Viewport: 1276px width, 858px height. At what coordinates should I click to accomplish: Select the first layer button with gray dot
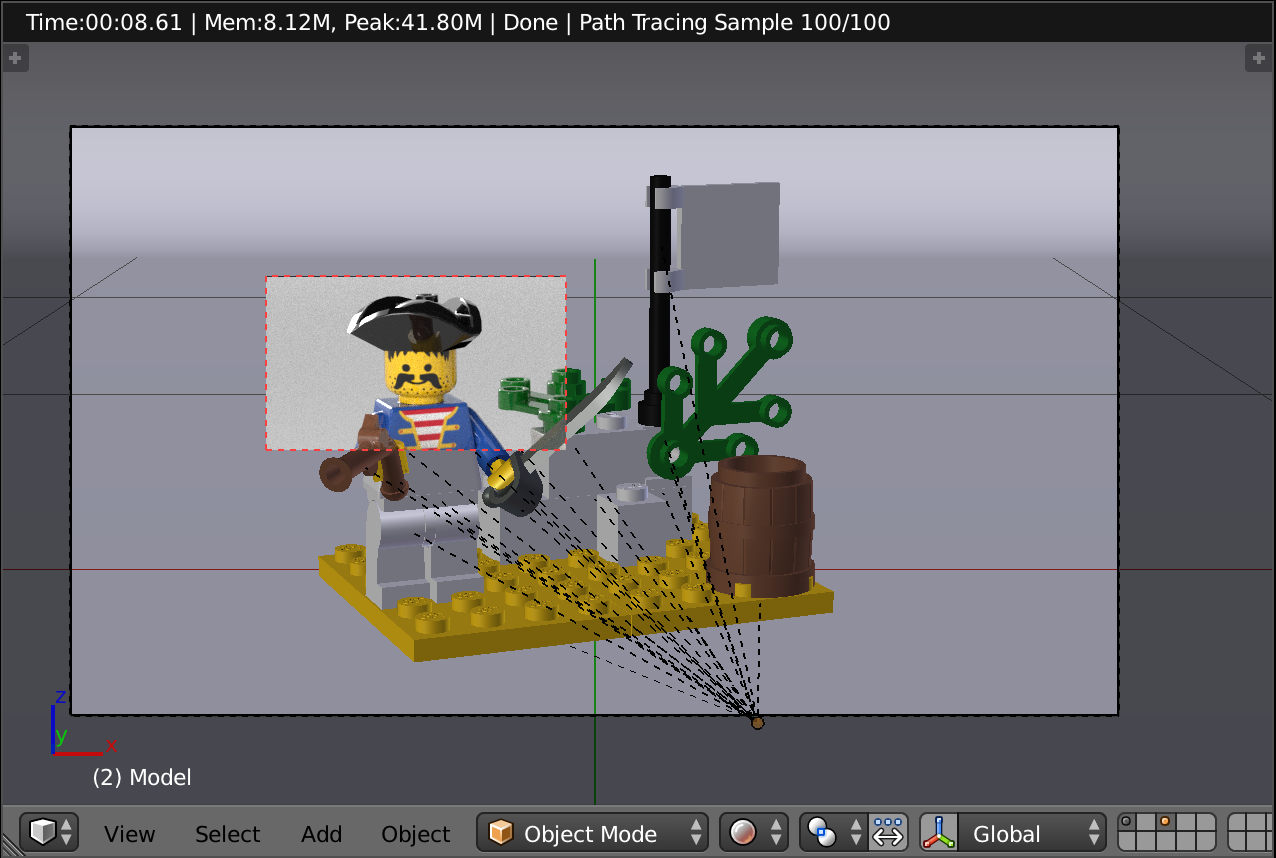[1128, 823]
